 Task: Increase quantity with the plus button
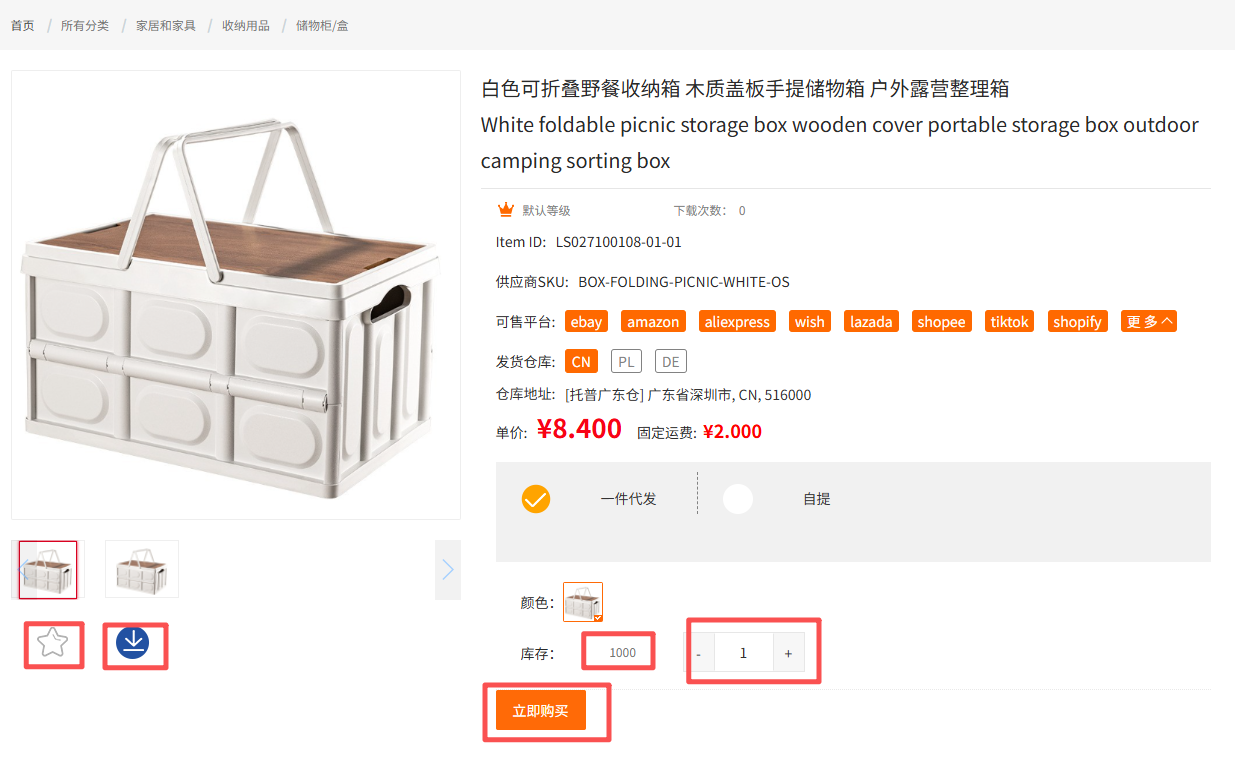click(x=788, y=653)
